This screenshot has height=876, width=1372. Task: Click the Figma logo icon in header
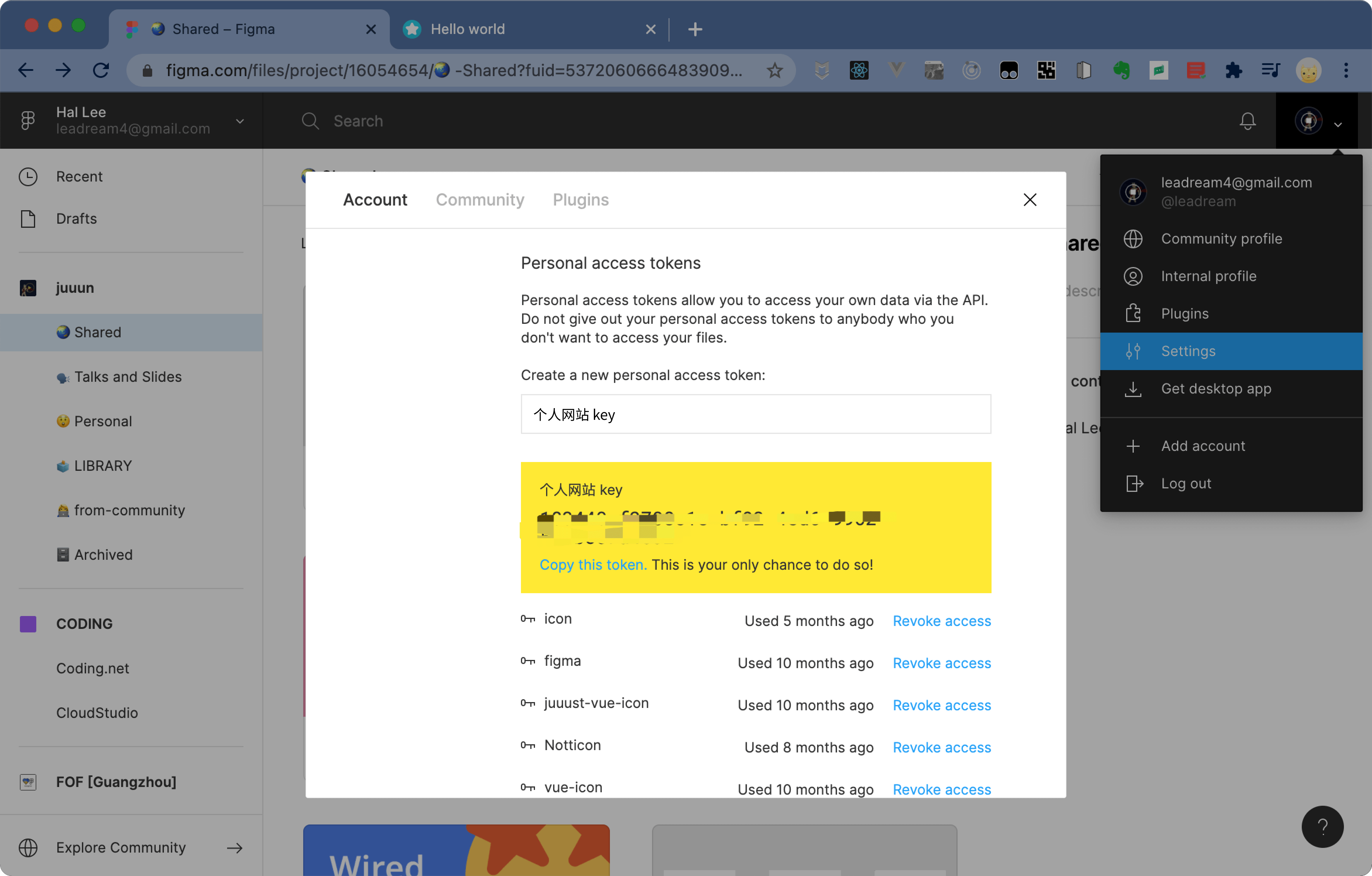click(x=28, y=120)
